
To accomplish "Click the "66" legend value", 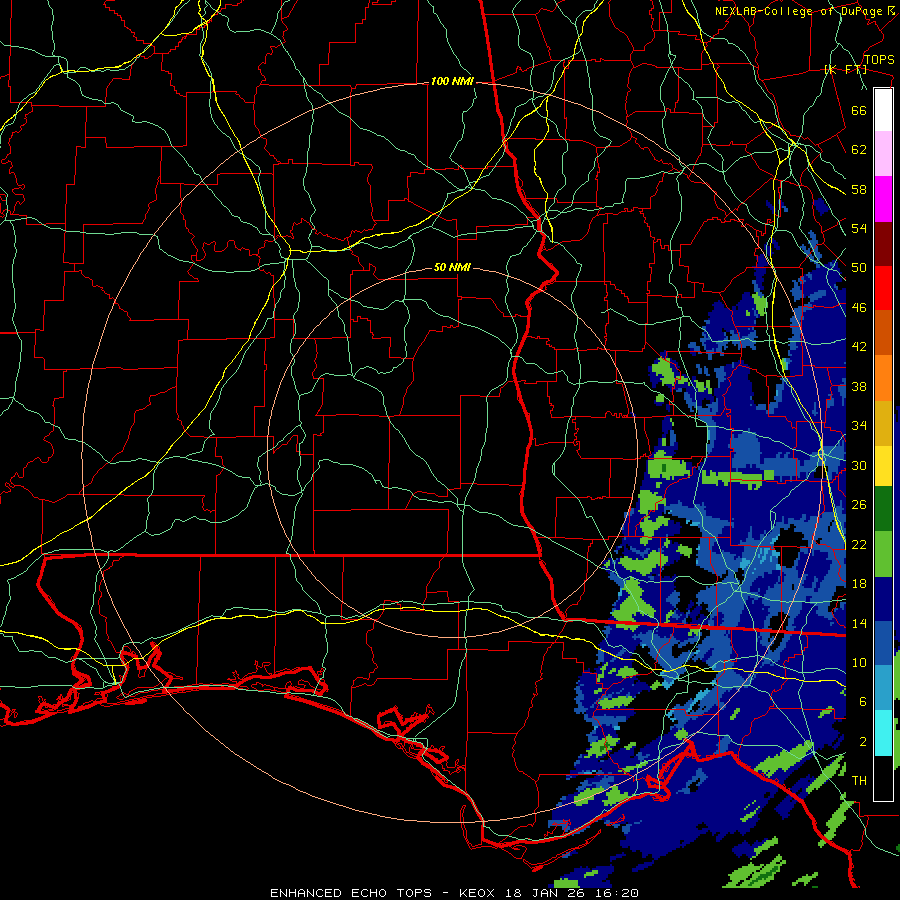I will tap(859, 110).
